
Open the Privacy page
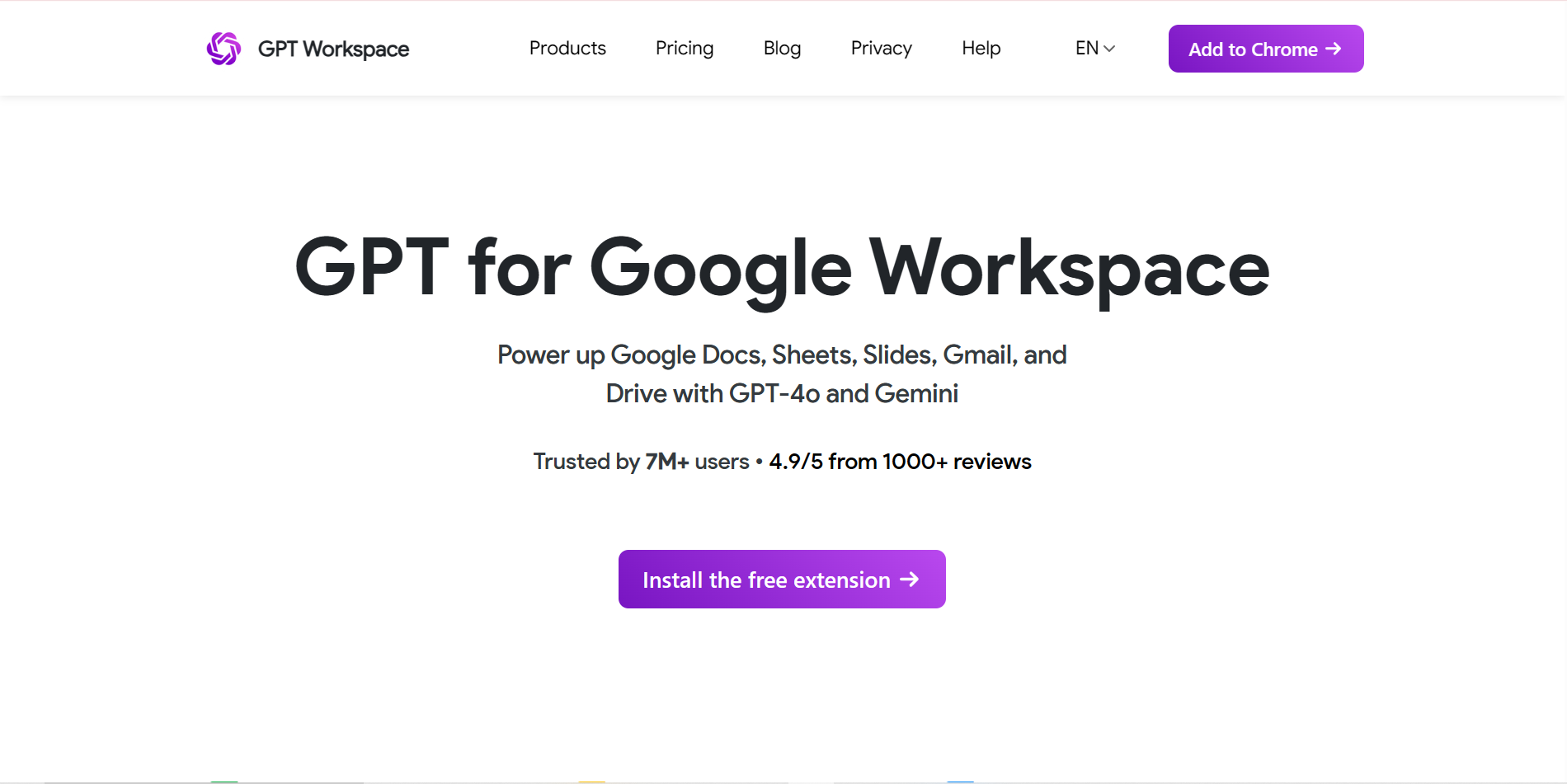pyautogui.click(x=881, y=49)
